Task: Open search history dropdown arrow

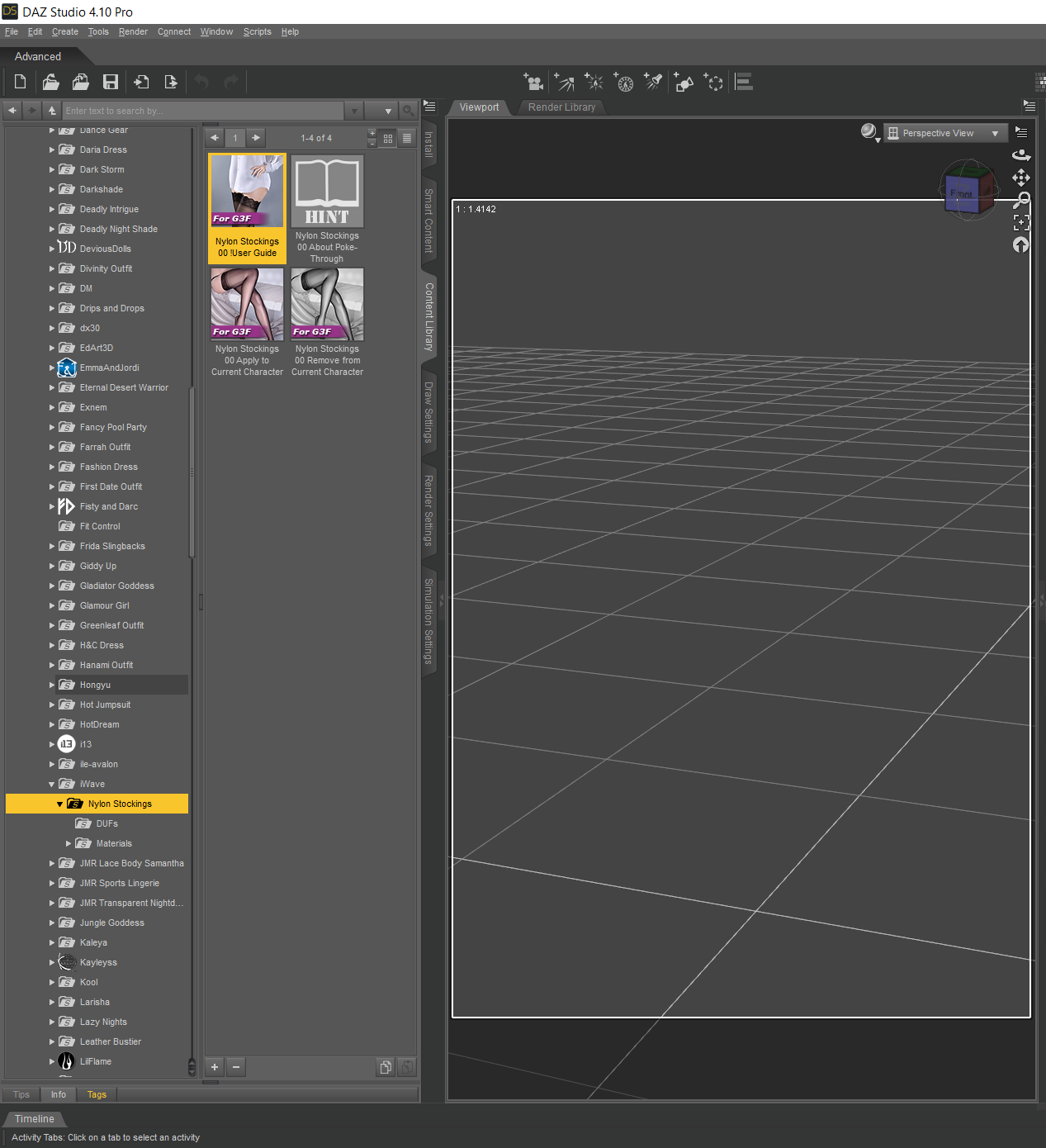Action: point(354,111)
